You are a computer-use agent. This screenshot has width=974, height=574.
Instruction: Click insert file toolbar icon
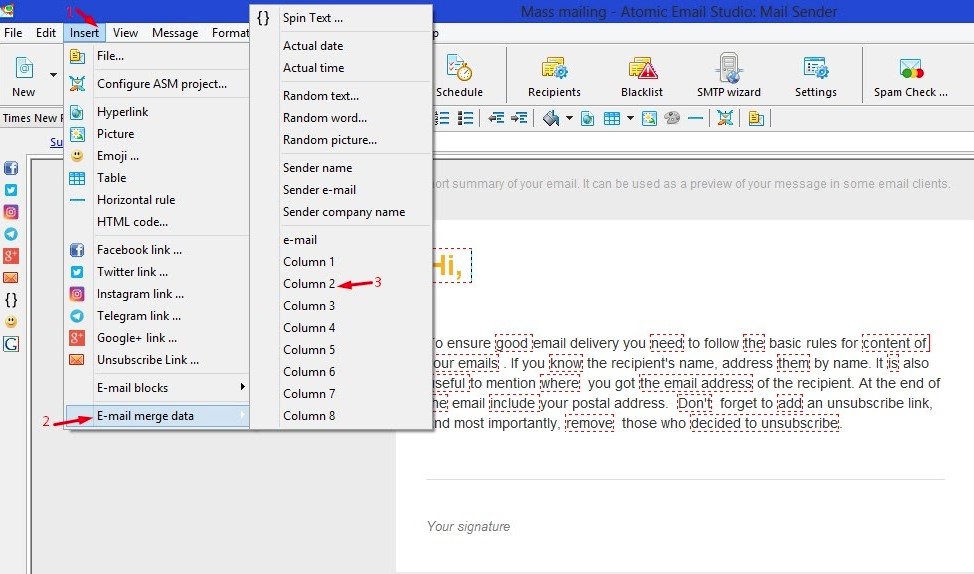(x=756, y=118)
